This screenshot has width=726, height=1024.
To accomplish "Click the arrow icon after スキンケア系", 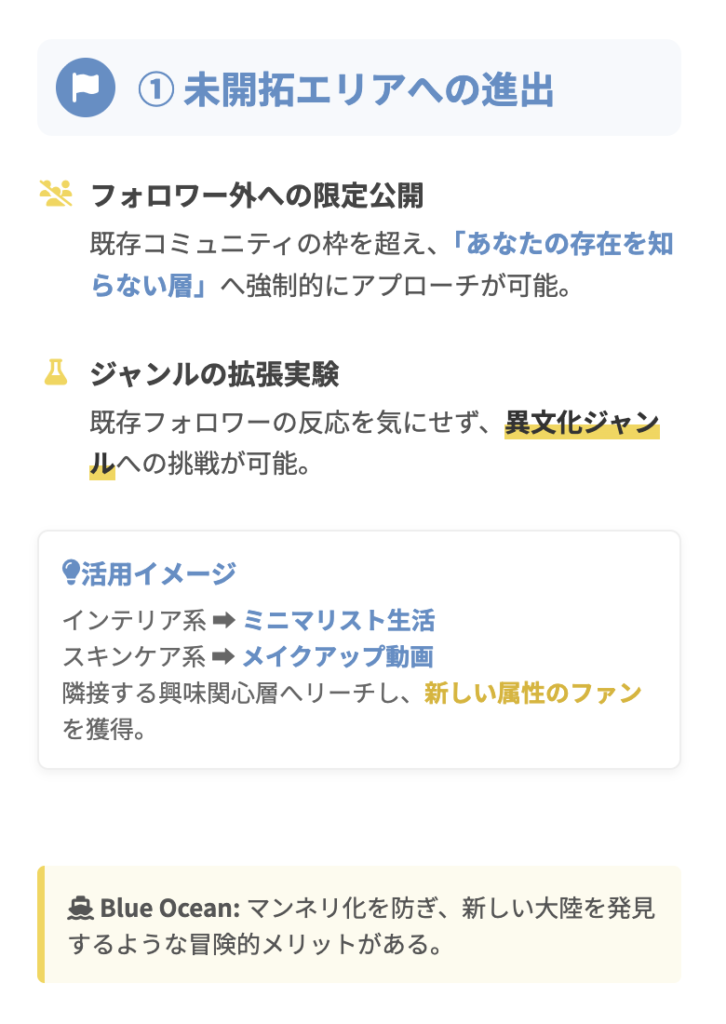I will [224, 657].
